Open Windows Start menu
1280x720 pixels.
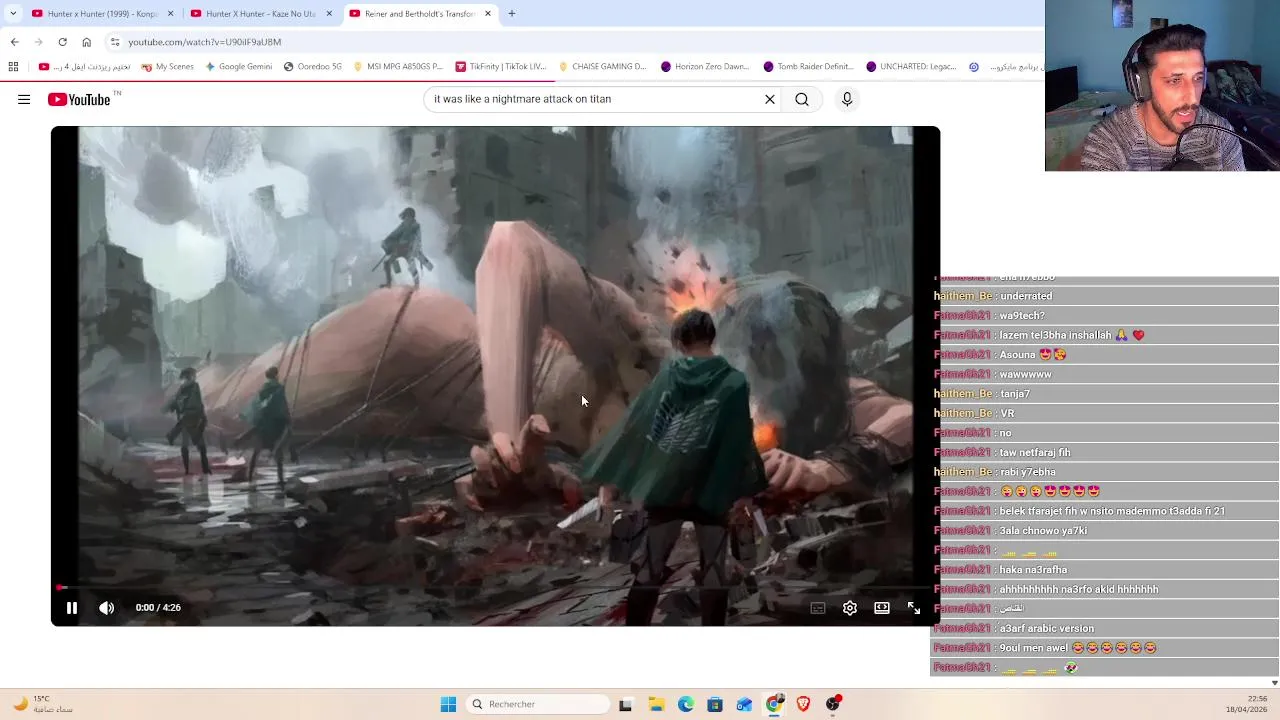coord(448,704)
